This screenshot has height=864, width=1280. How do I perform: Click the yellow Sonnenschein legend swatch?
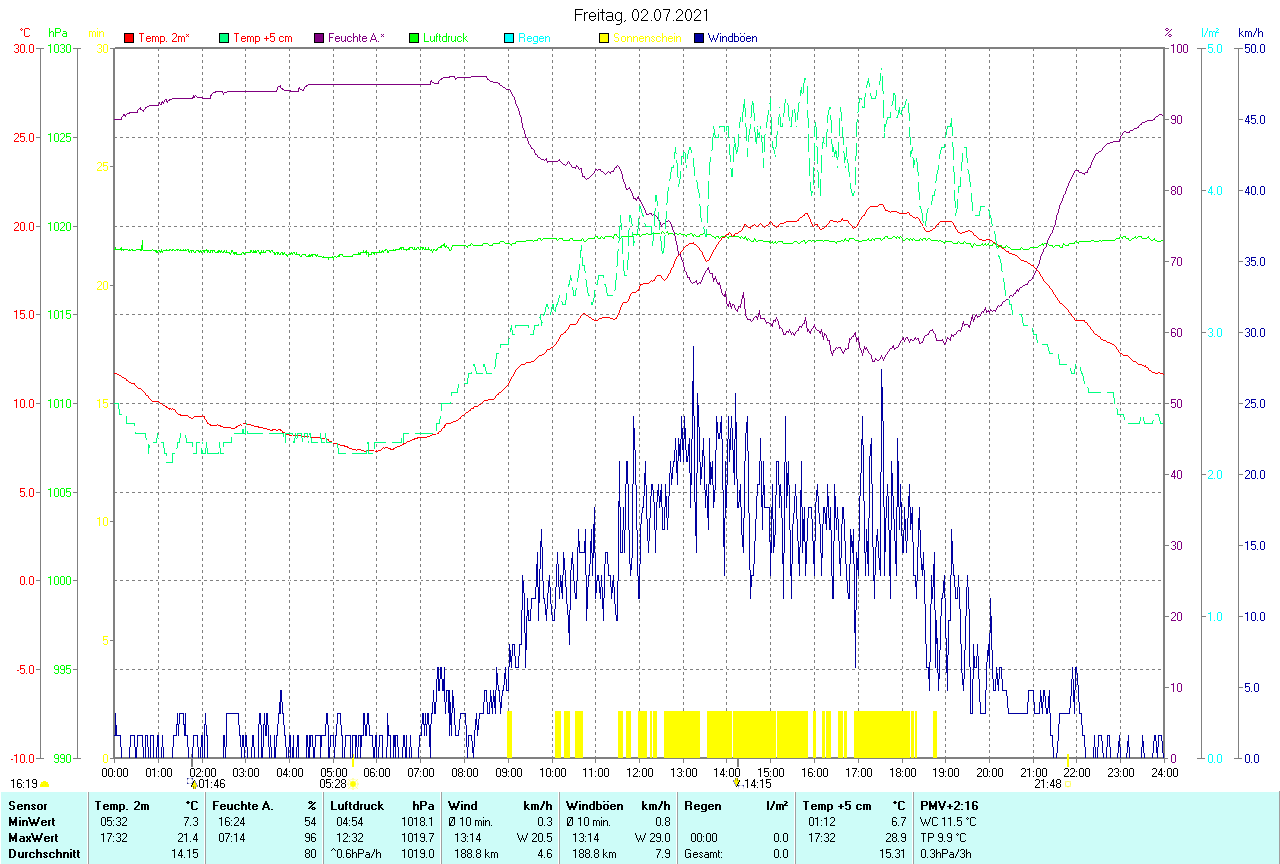(x=604, y=38)
